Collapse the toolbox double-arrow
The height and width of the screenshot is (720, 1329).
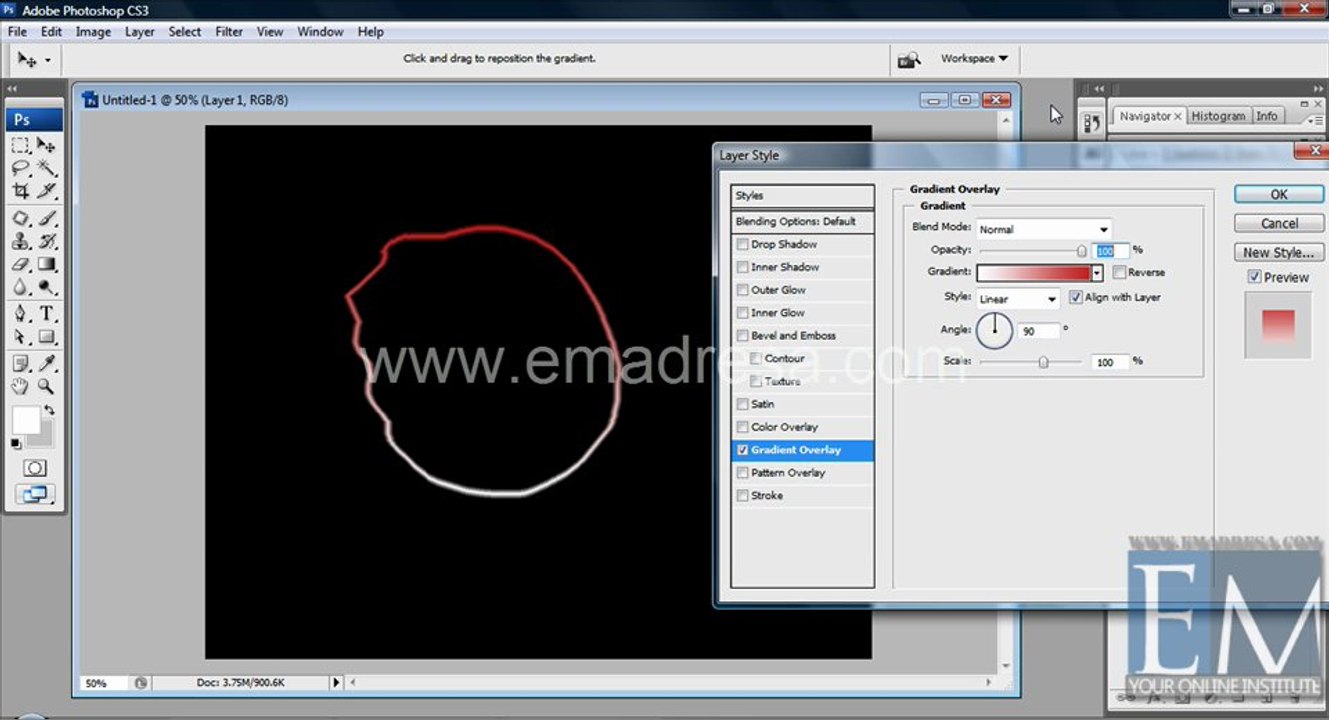tap(12, 89)
